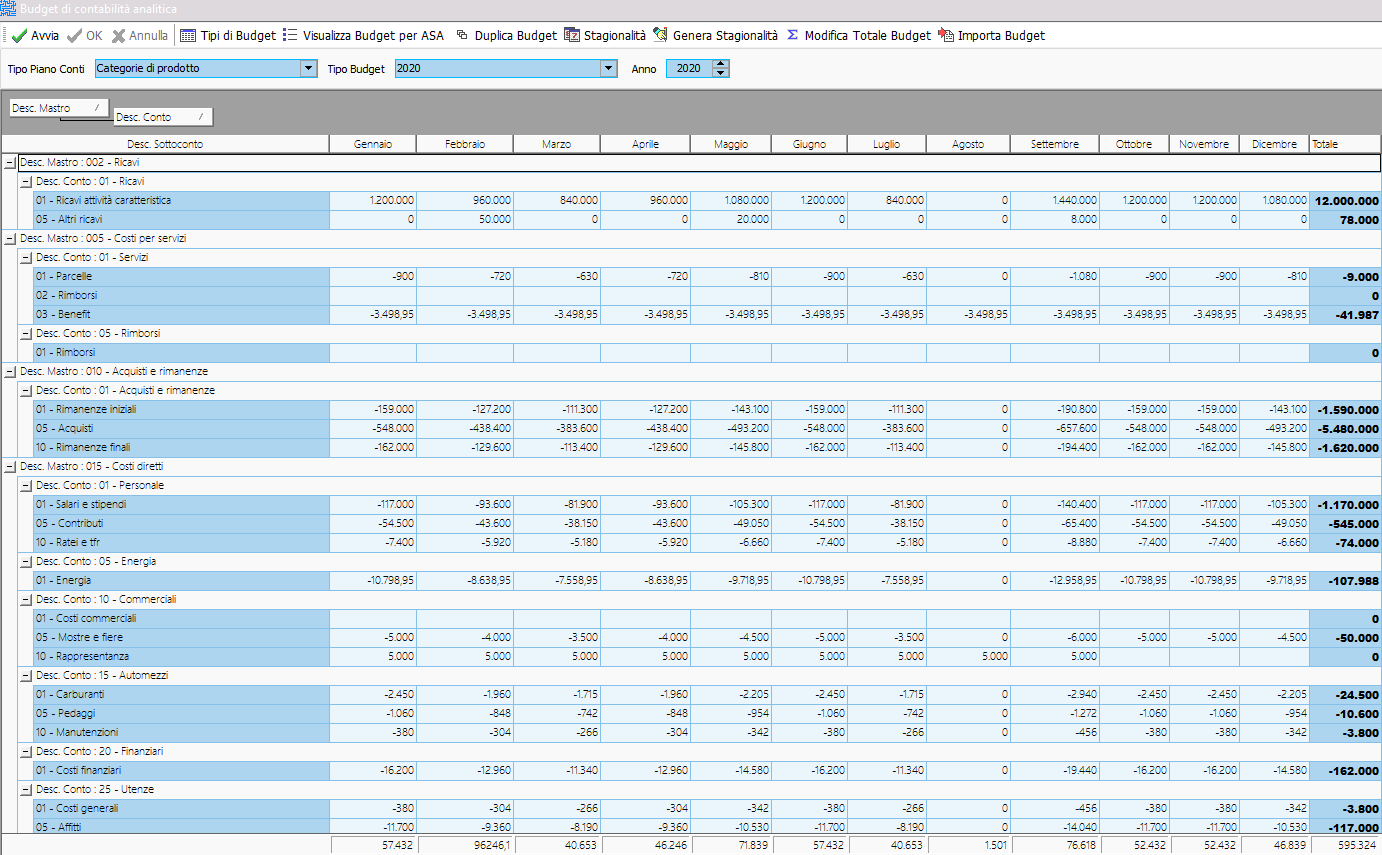Click the Modifica Totale Budget sigma icon
Viewport: 1382px width, 855px height.
click(793, 35)
